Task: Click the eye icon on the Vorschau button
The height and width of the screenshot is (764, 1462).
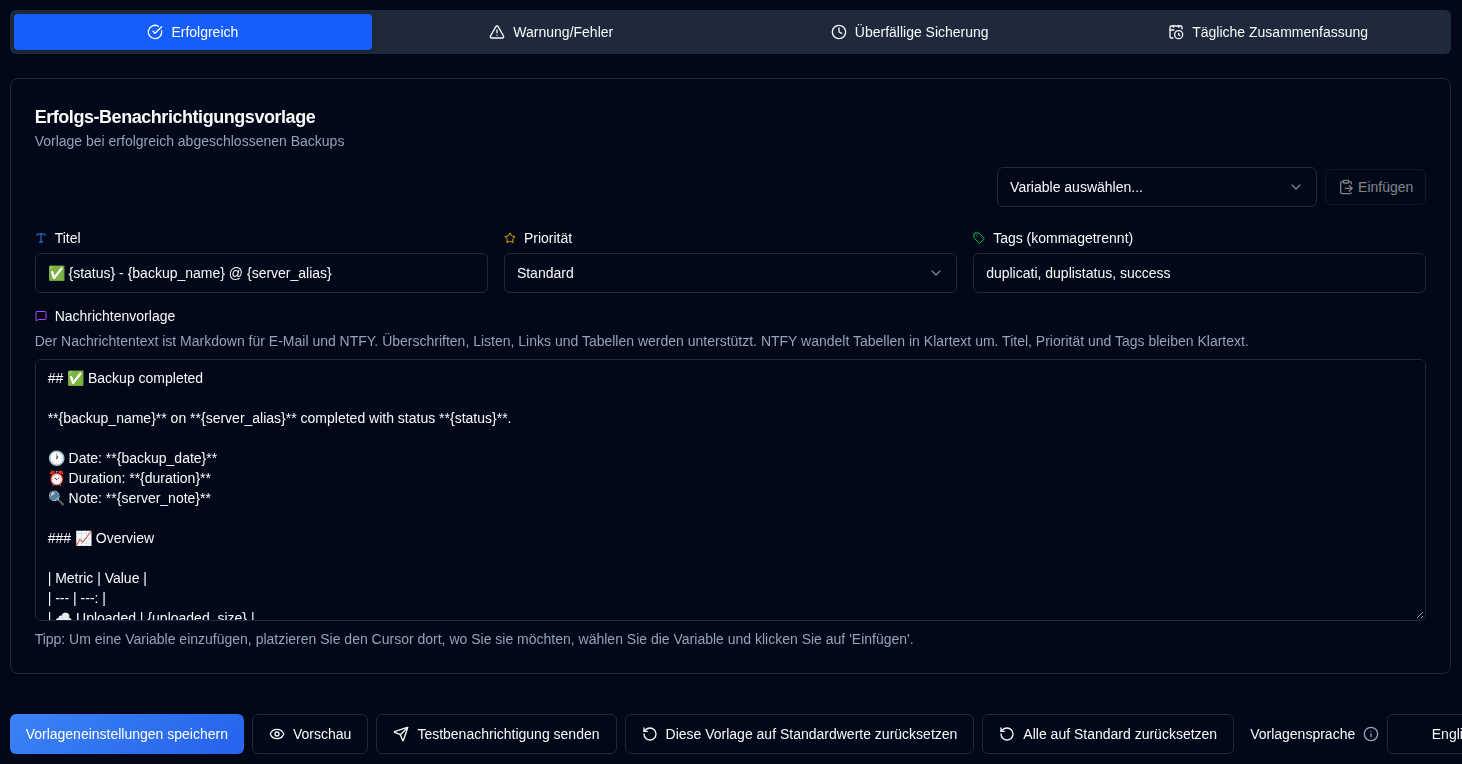Action: coord(277,734)
